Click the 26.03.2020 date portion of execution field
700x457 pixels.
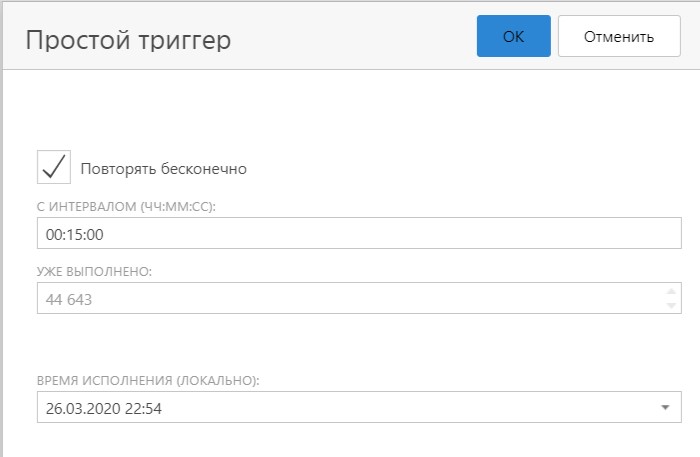83,408
